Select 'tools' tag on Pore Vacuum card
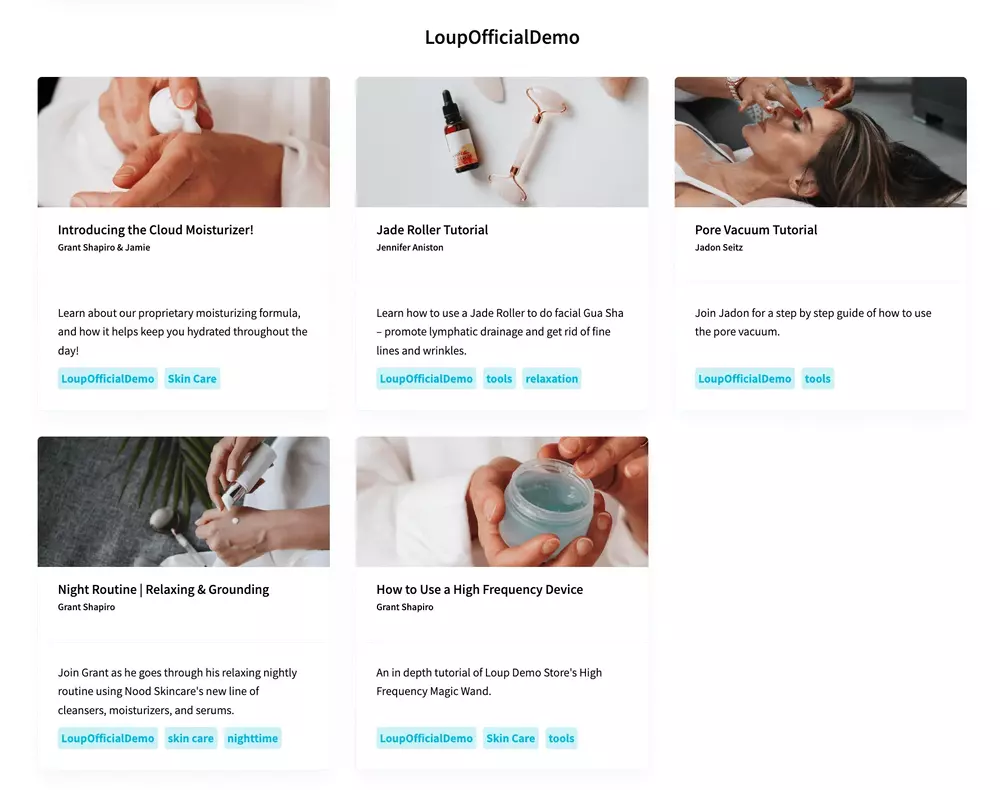The height and width of the screenshot is (790, 1000). click(x=817, y=378)
